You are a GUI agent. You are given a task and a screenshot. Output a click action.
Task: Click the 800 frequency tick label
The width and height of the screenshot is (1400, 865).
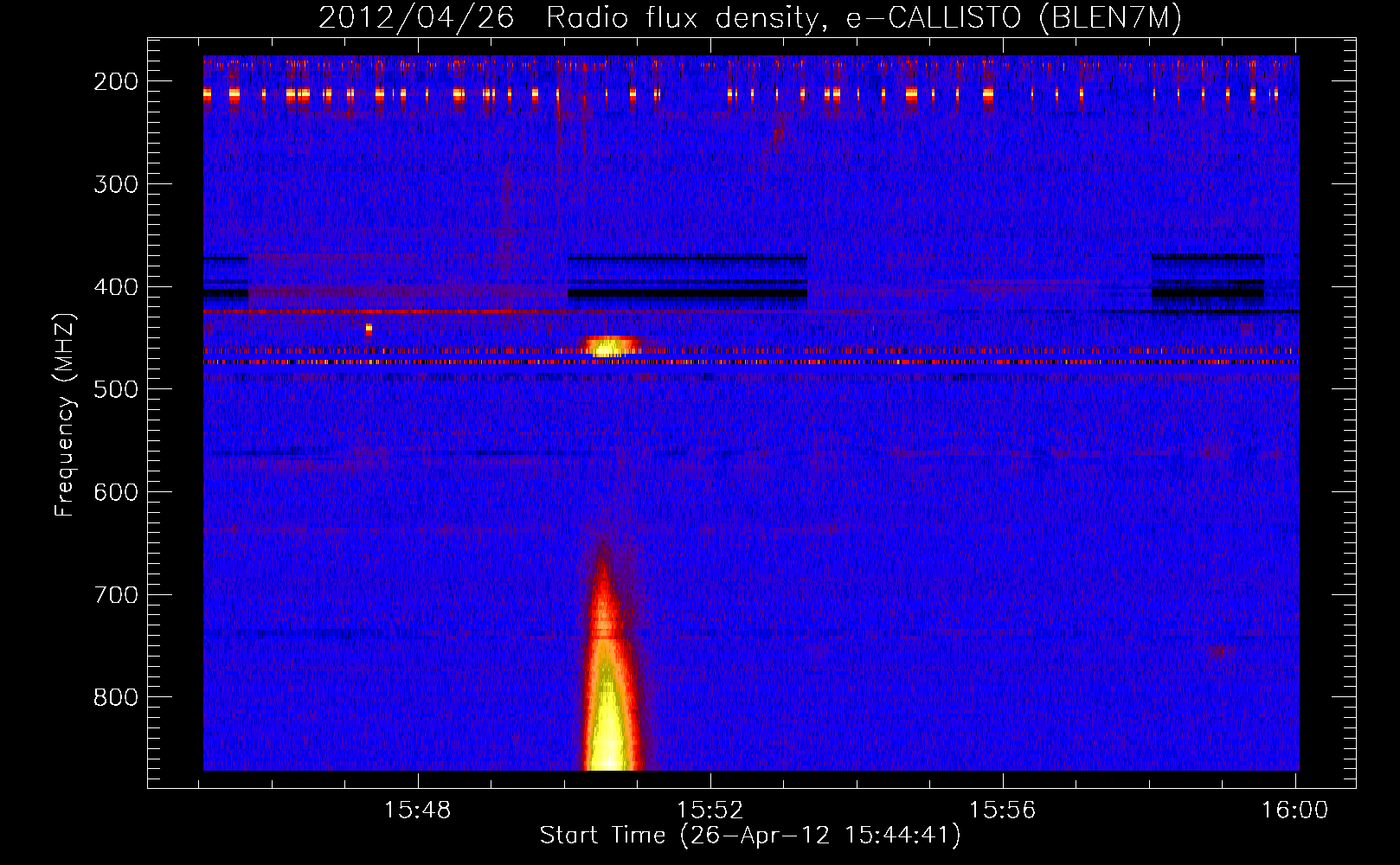[116, 697]
